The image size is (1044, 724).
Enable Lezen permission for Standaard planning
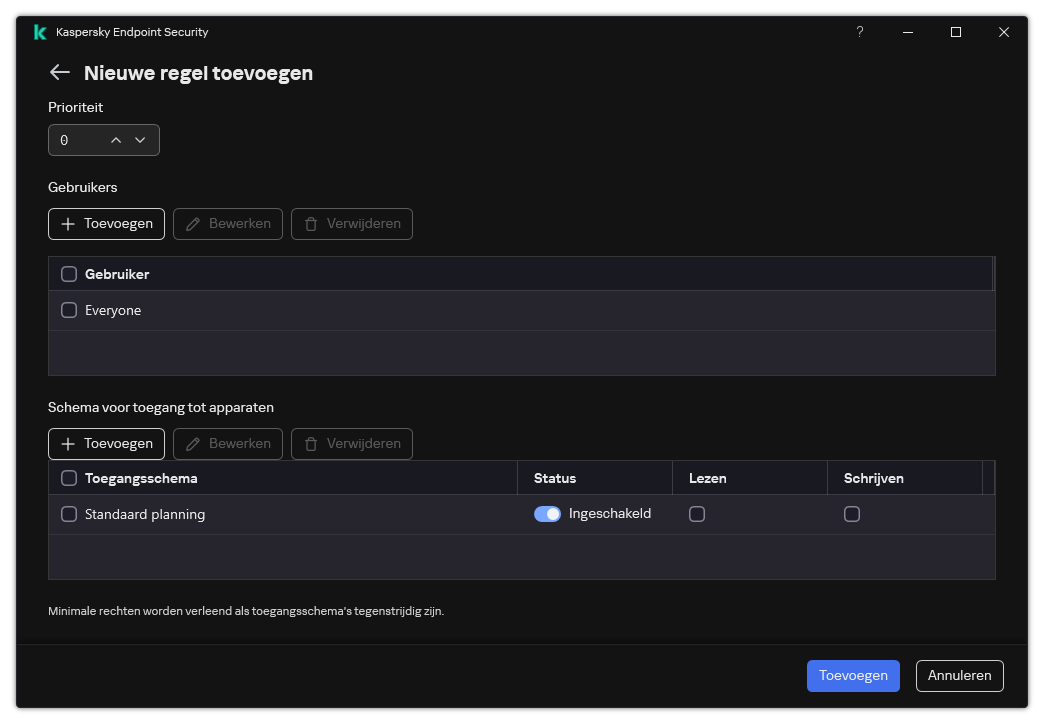point(696,514)
